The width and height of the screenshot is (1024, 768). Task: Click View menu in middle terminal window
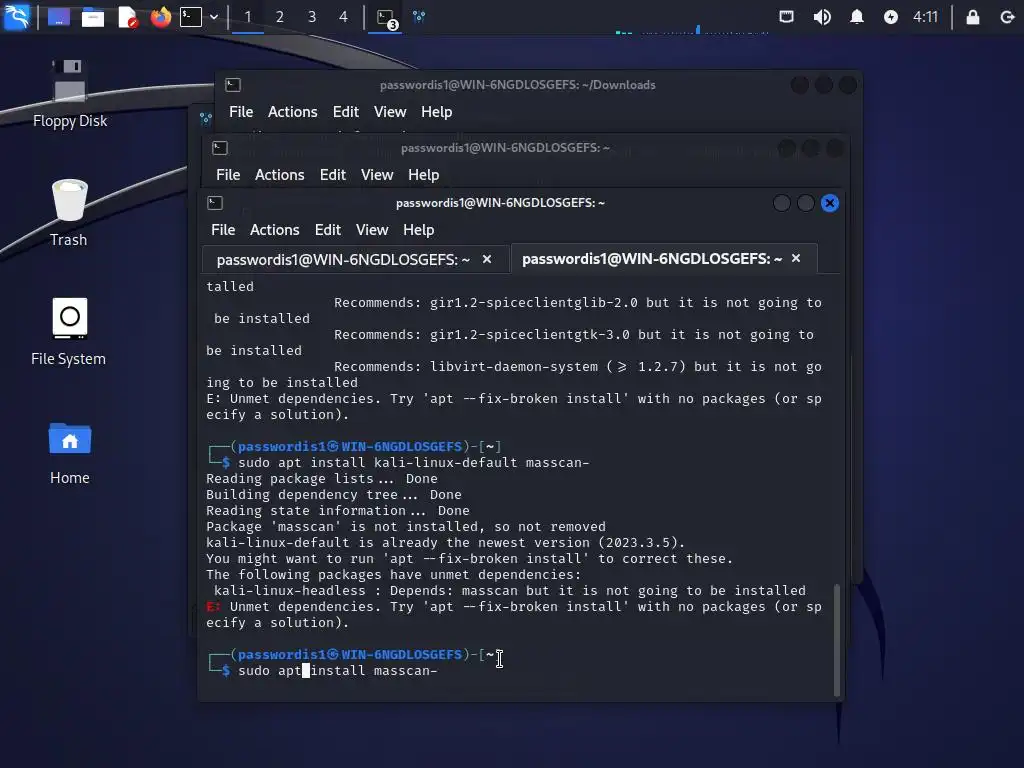377,175
